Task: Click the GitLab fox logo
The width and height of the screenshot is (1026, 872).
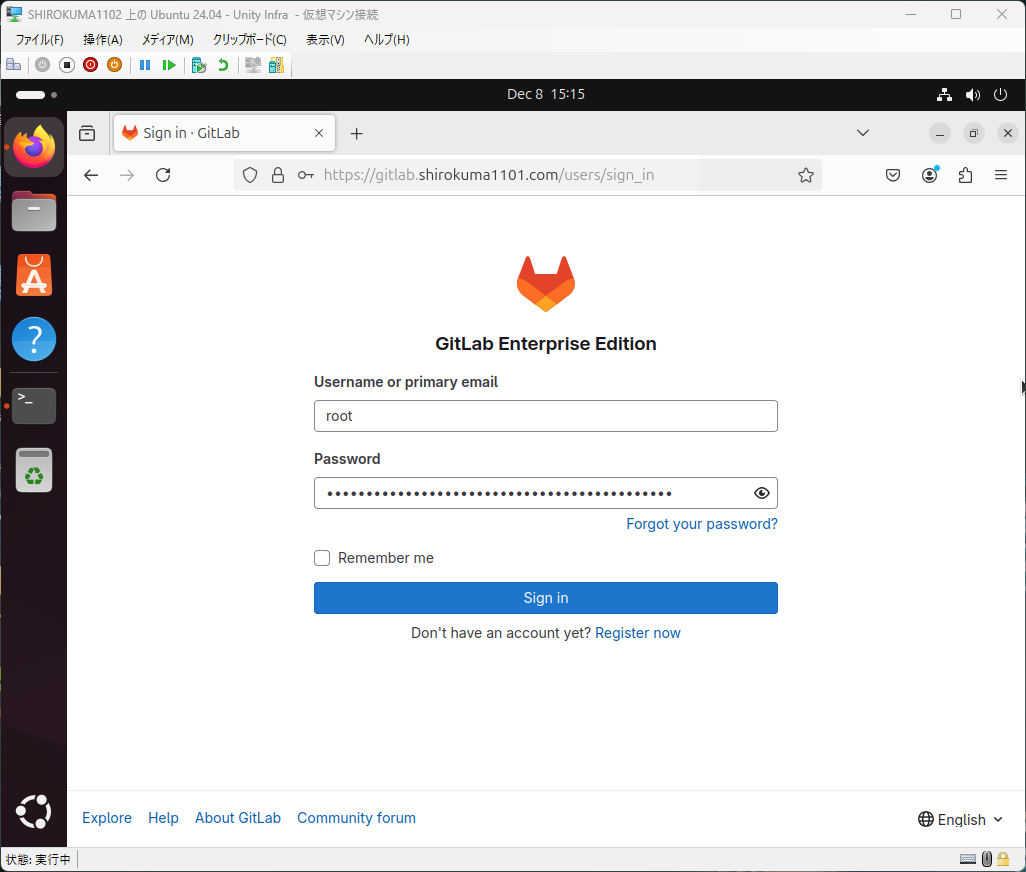Action: 546,283
